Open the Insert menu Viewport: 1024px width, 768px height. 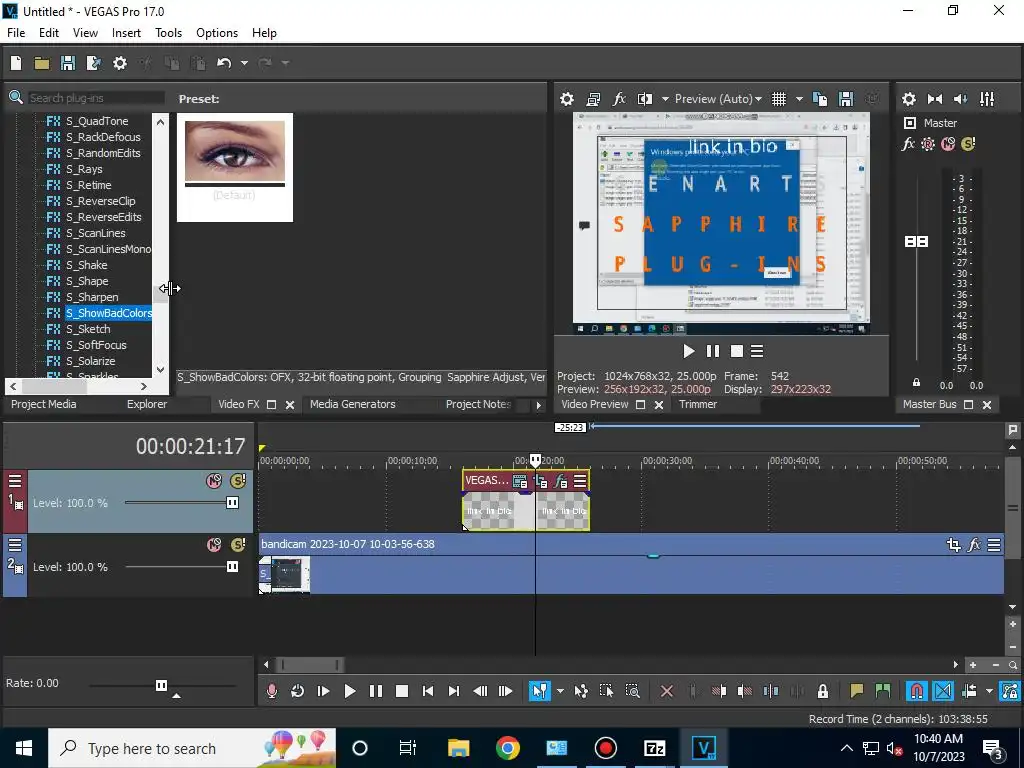126,33
